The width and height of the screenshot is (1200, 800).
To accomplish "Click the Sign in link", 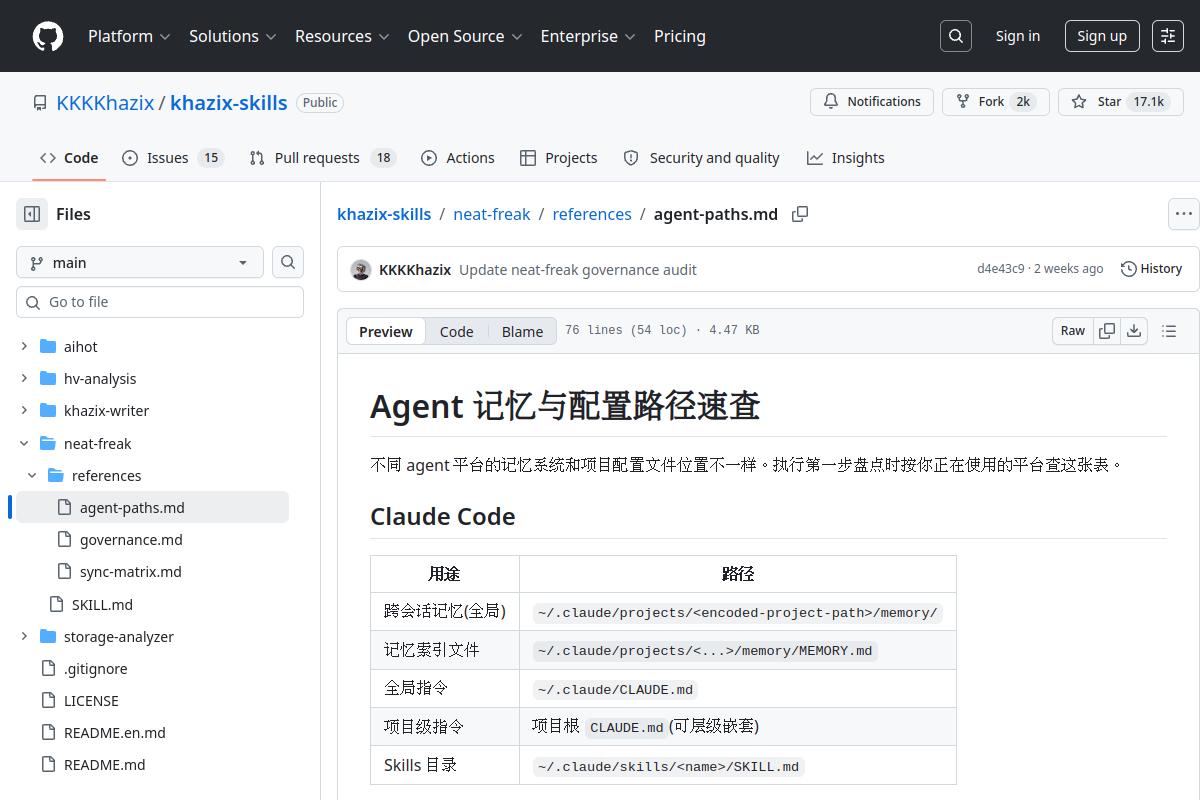I will pyautogui.click(x=1018, y=36).
